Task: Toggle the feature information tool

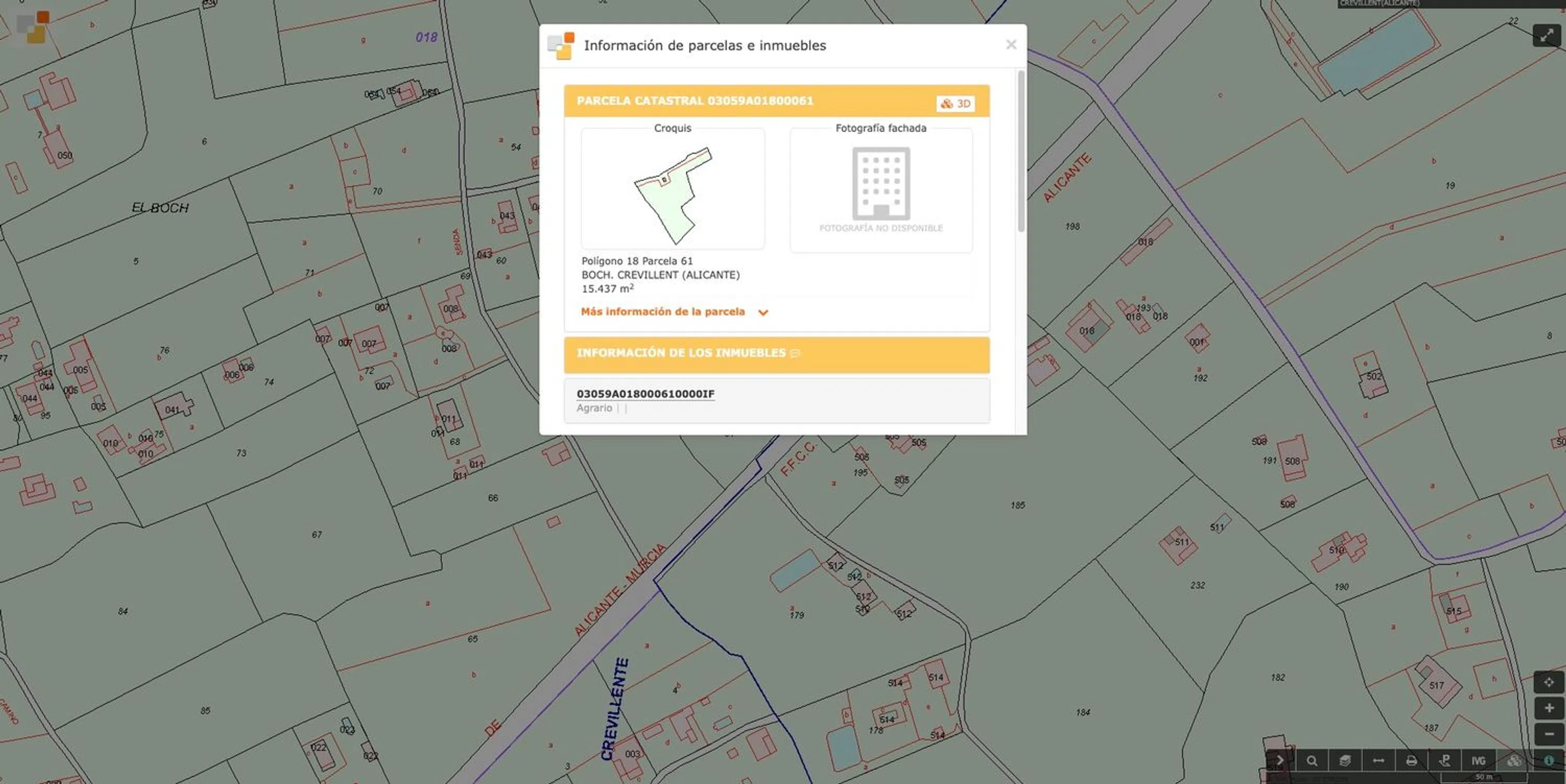Action: coord(1548,761)
